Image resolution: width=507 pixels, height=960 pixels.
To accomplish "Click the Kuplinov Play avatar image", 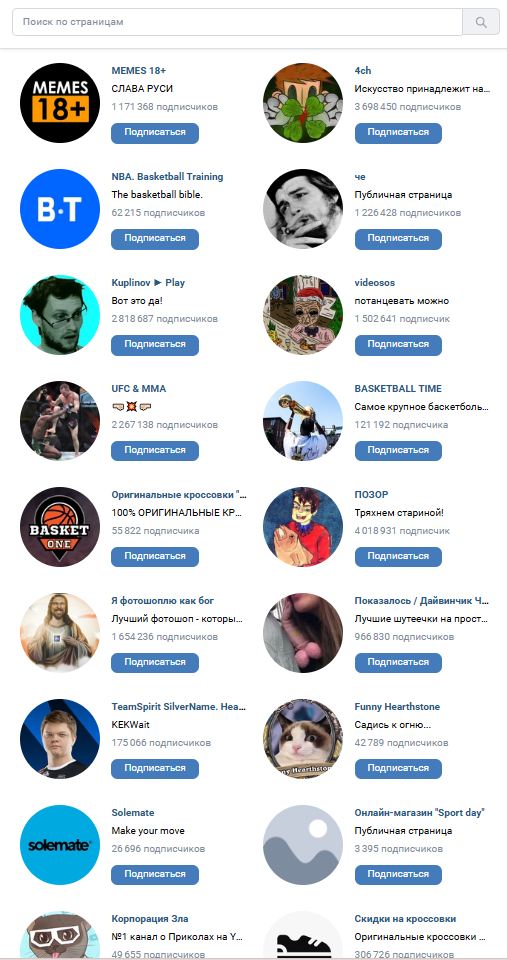I will pos(60,315).
